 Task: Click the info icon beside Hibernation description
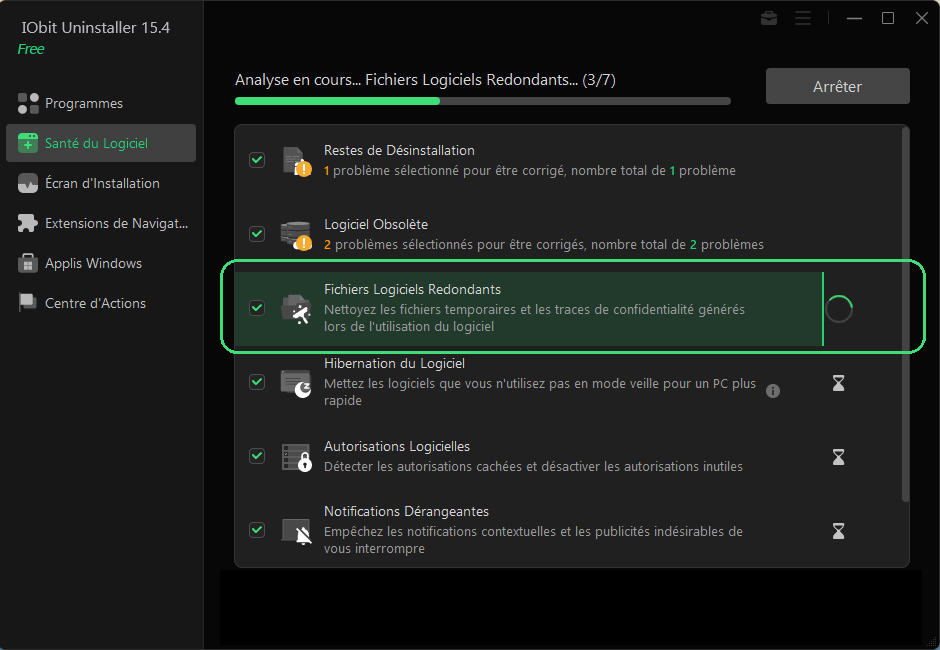point(773,391)
